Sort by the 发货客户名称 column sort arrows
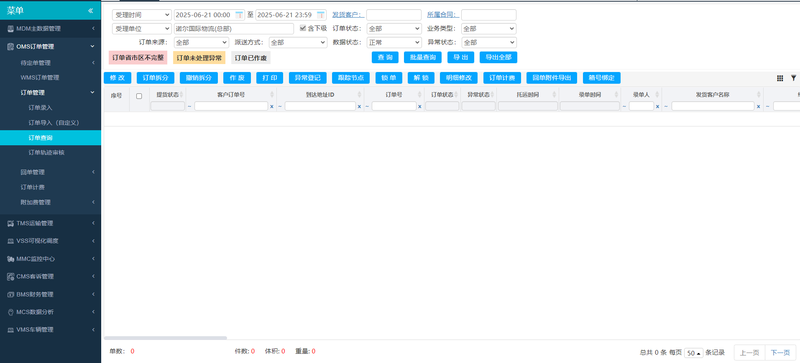 759,95
